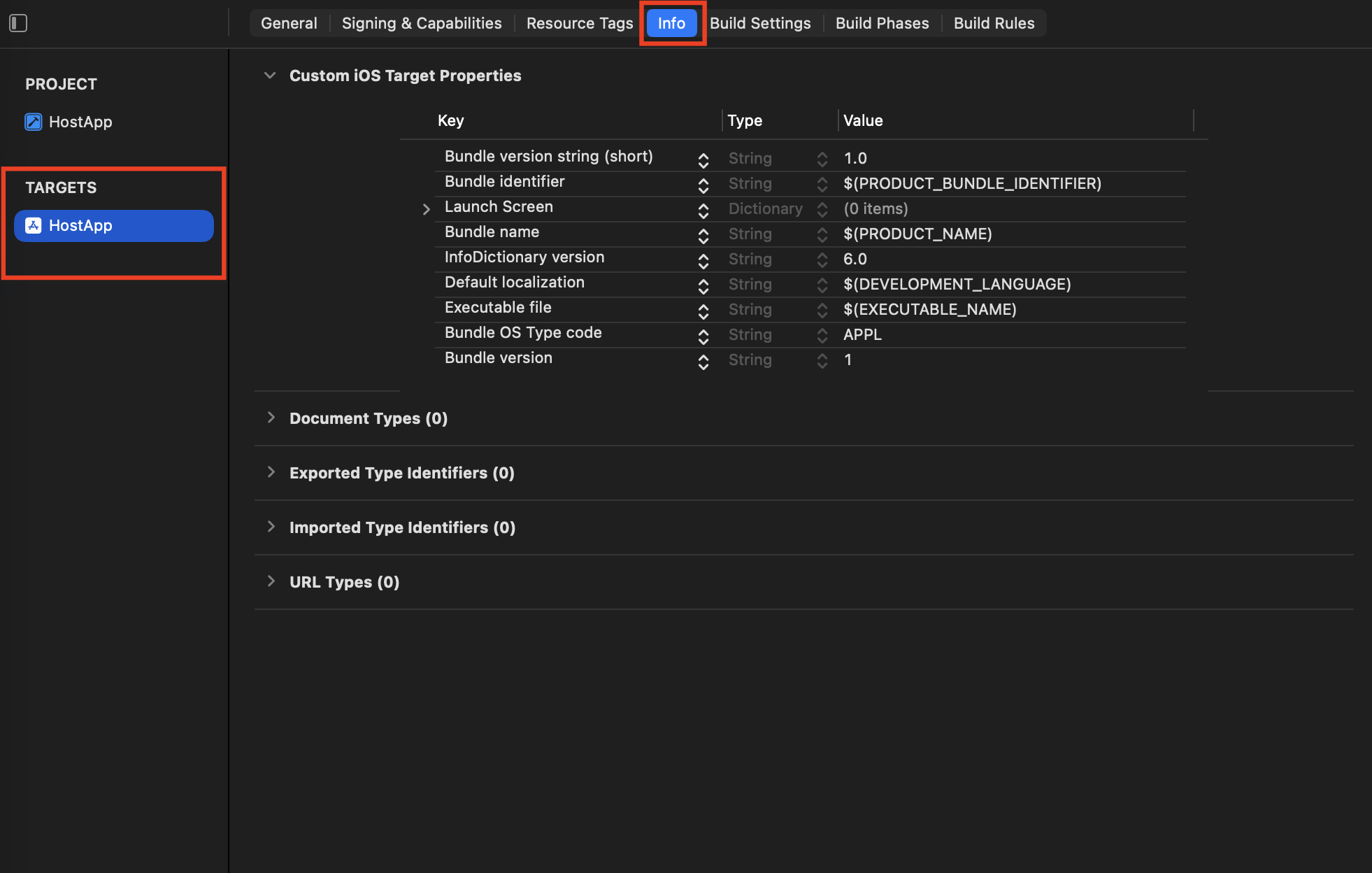The image size is (1372, 873).
Task: Click the Value column header
Action: pyautogui.click(x=863, y=120)
